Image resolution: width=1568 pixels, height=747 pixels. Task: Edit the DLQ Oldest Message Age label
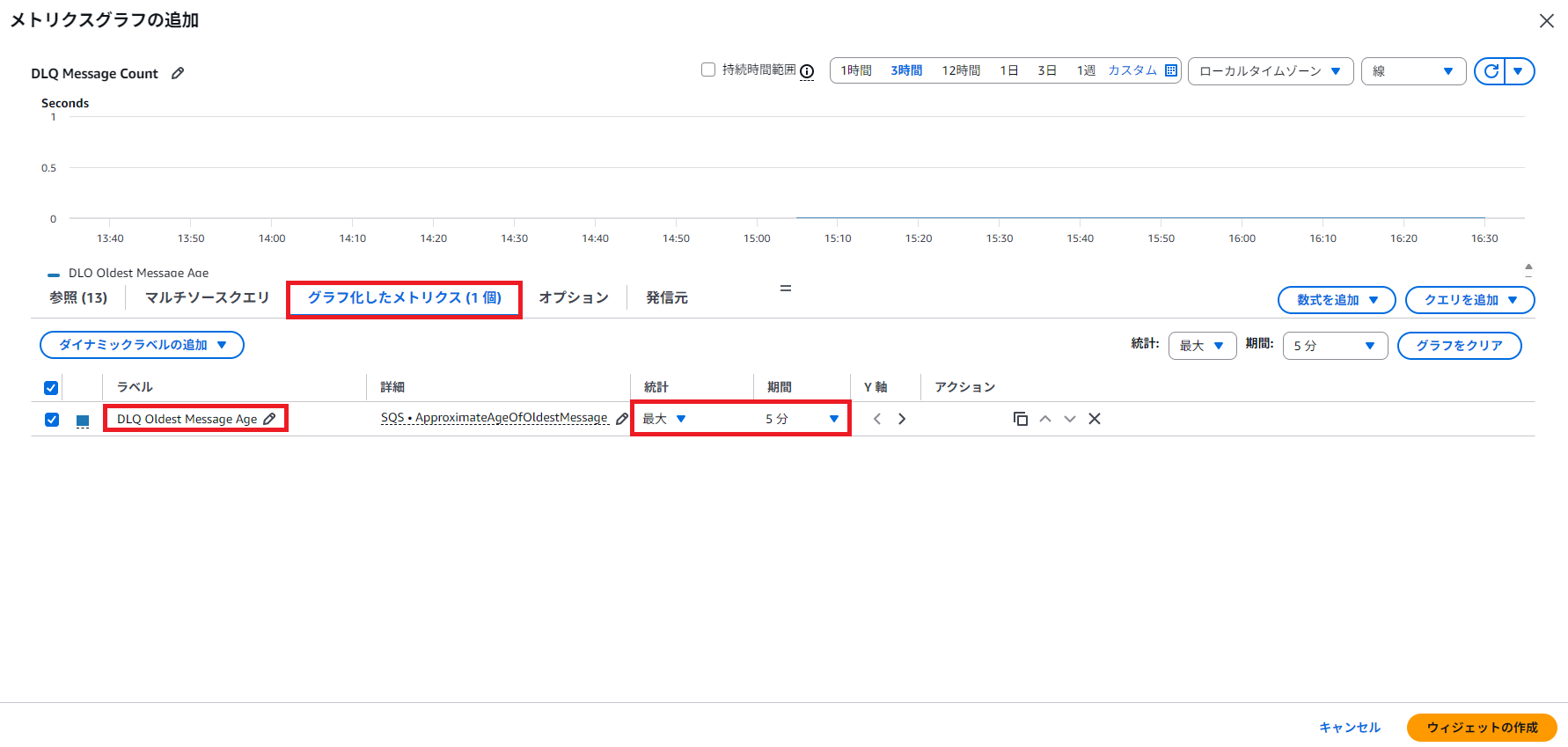270,419
